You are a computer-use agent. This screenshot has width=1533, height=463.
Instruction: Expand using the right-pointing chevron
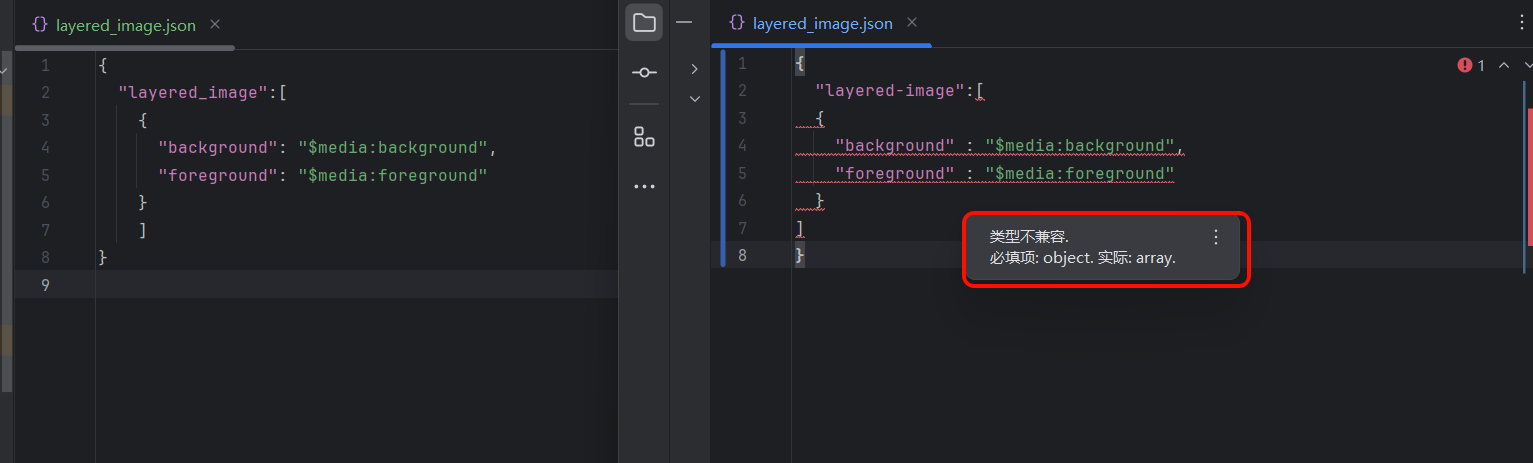694,69
